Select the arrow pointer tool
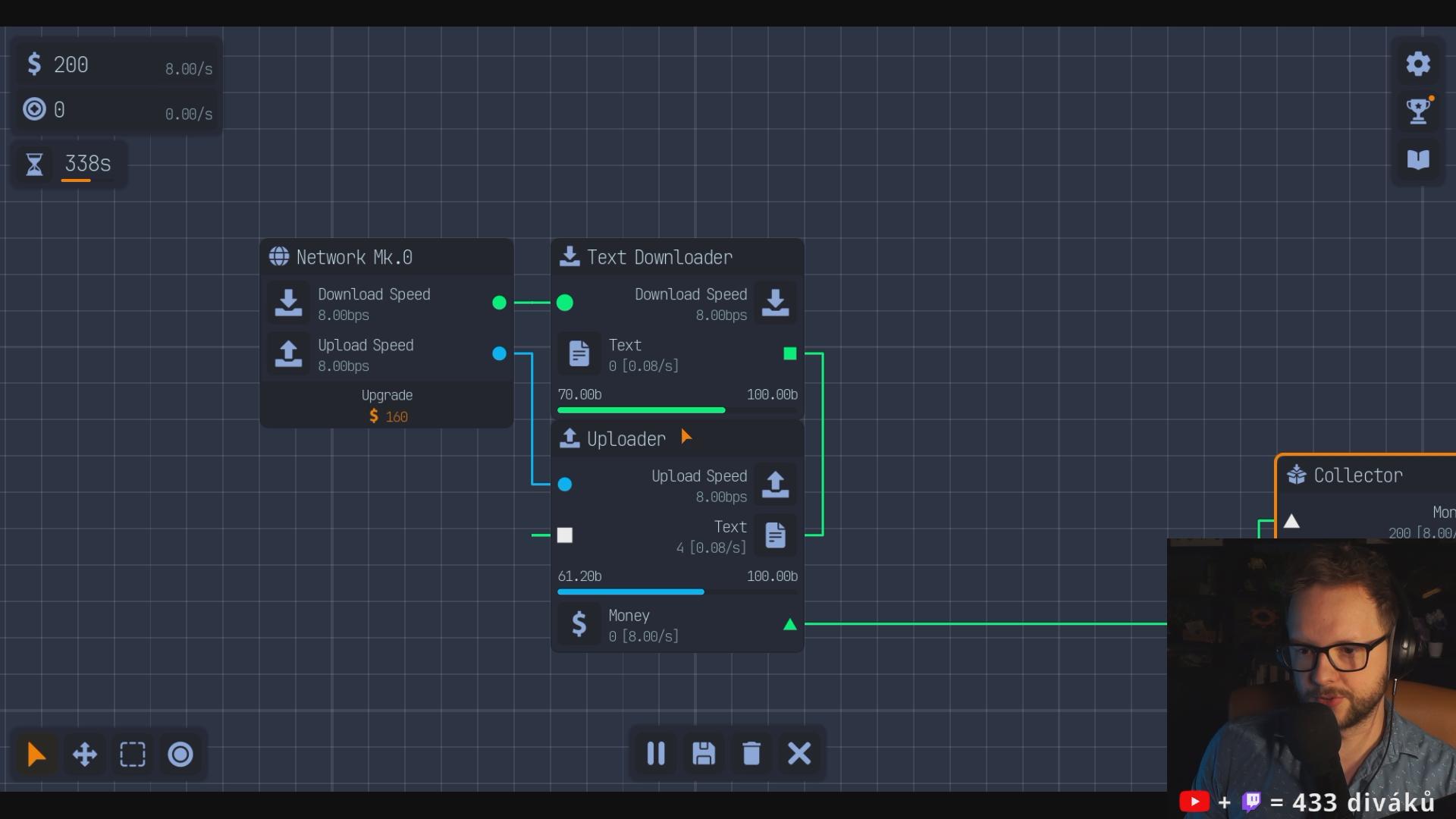Image resolution: width=1456 pixels, height=819 pixels. (36, 755)
